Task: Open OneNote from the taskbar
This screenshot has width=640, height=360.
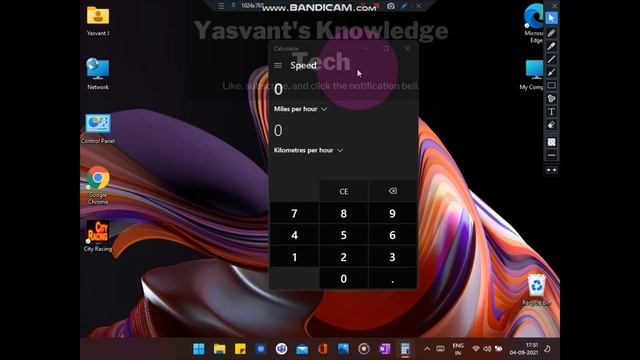Action: pyautogui.click(x=384, y=349)
